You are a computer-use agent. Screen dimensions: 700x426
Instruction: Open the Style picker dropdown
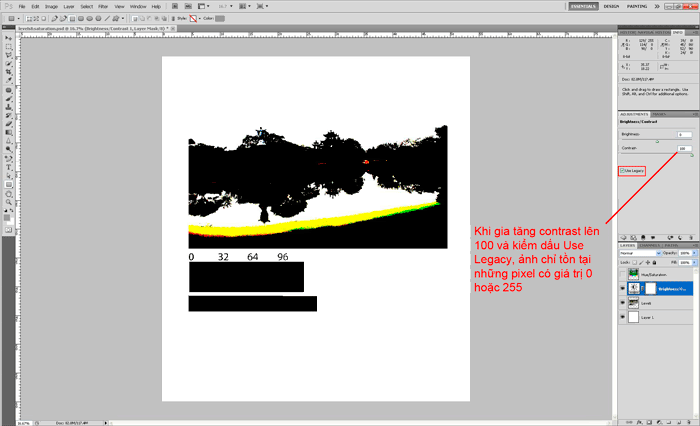pos(197,17)
